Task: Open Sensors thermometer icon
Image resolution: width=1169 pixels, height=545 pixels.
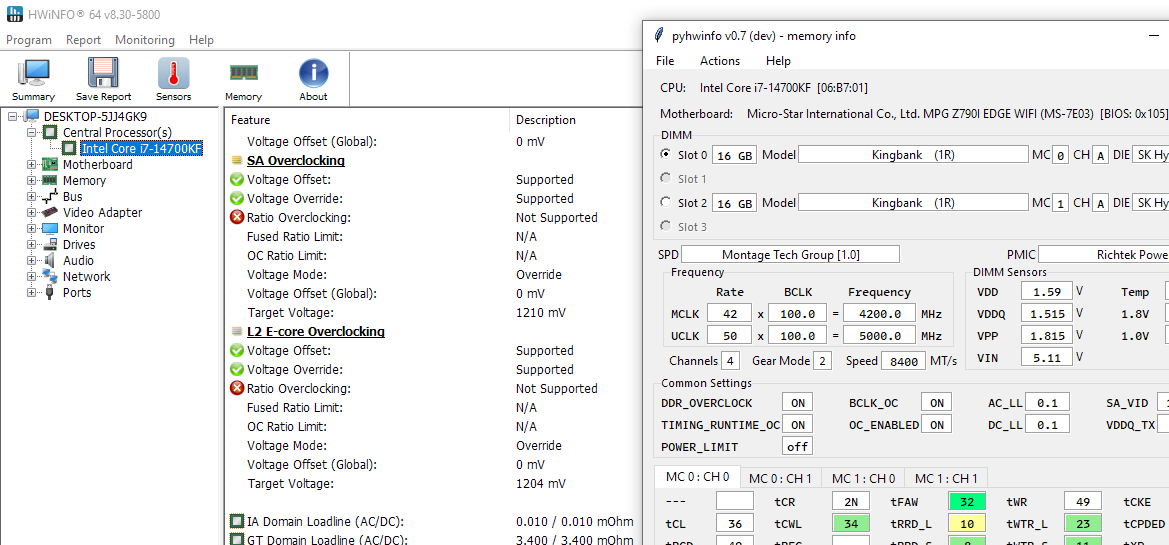Action: point(173,74)
